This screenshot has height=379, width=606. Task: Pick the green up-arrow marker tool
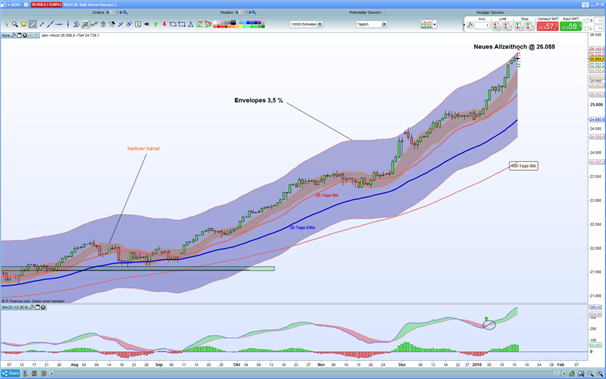(156, 24)
